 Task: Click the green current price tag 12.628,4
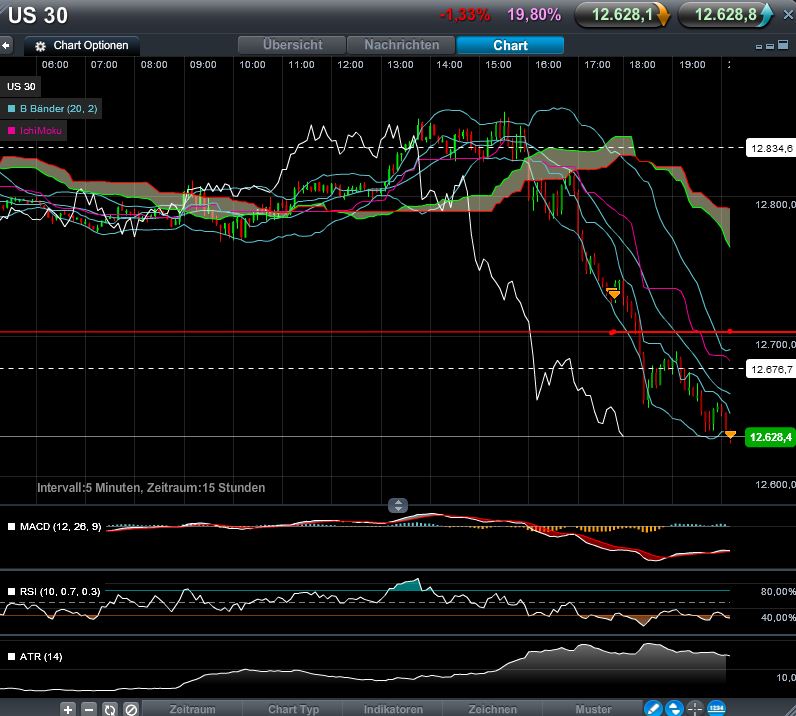770,437
